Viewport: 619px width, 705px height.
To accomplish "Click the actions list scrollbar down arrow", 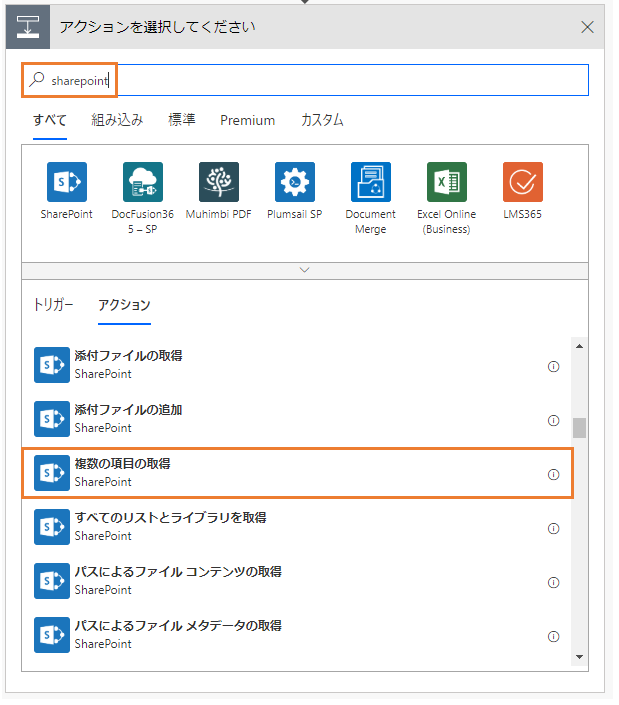I will click(579, 657).
